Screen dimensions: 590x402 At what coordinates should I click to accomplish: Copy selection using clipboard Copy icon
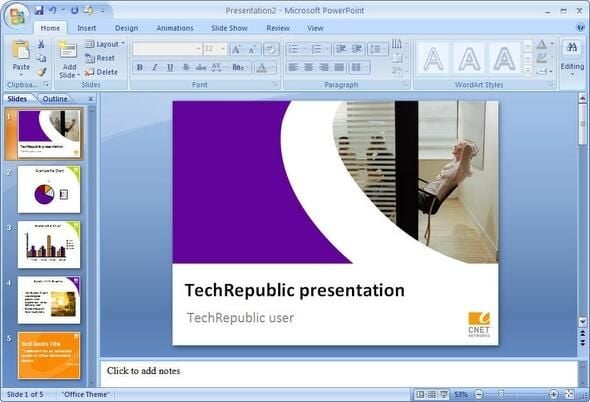[x=41, y=58]
